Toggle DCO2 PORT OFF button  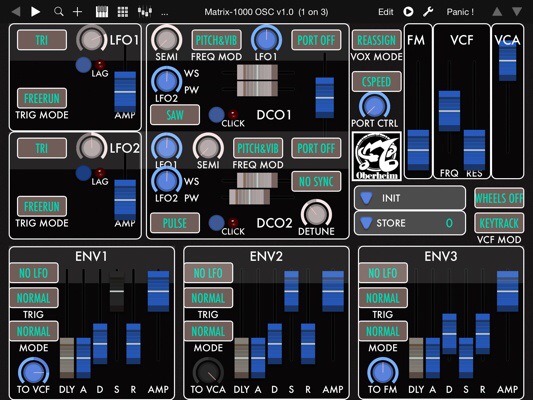point(316,148)
